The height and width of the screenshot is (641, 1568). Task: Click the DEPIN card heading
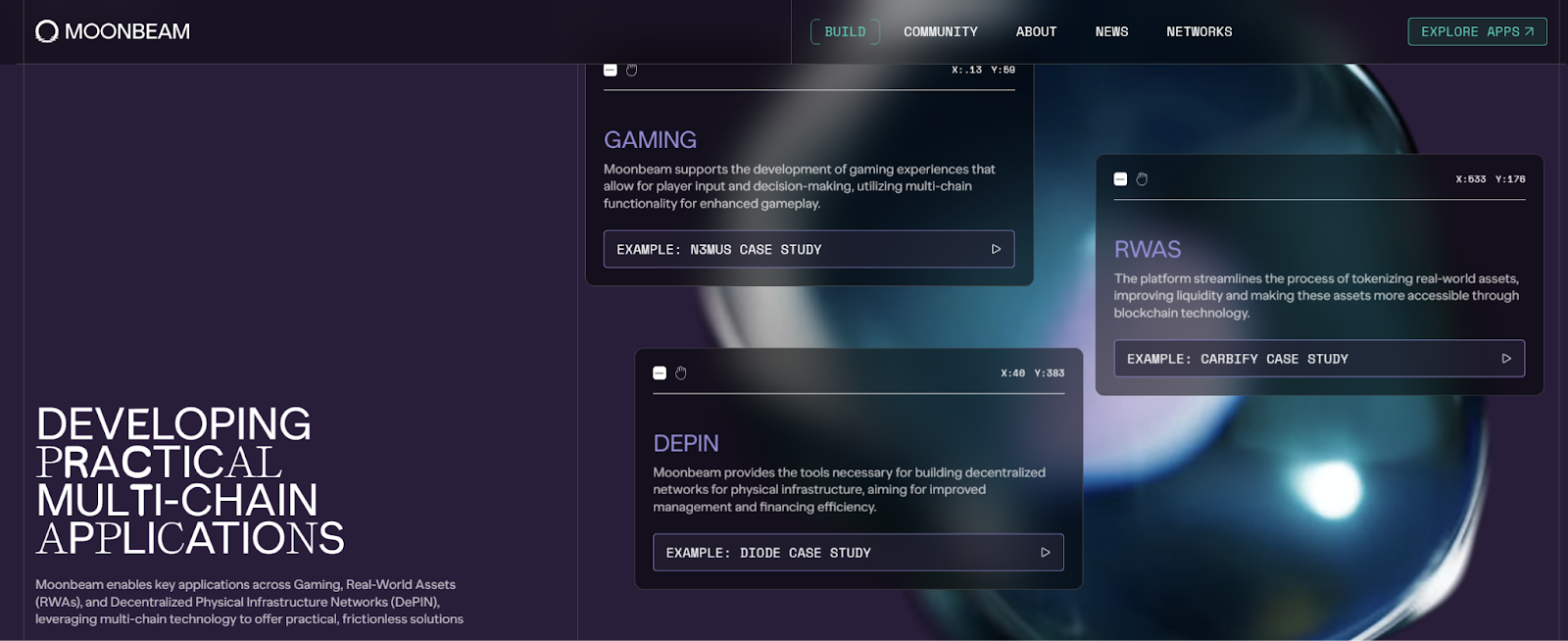[x=686, y=444]
